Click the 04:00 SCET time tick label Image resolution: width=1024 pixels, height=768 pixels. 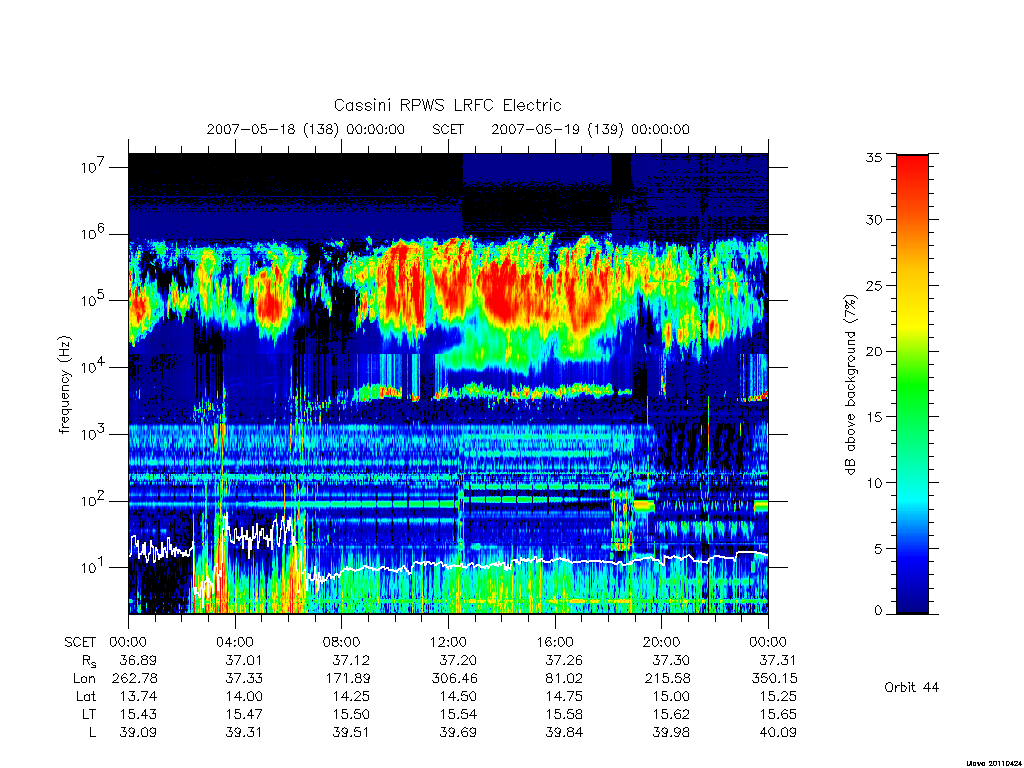coord(234,642)
